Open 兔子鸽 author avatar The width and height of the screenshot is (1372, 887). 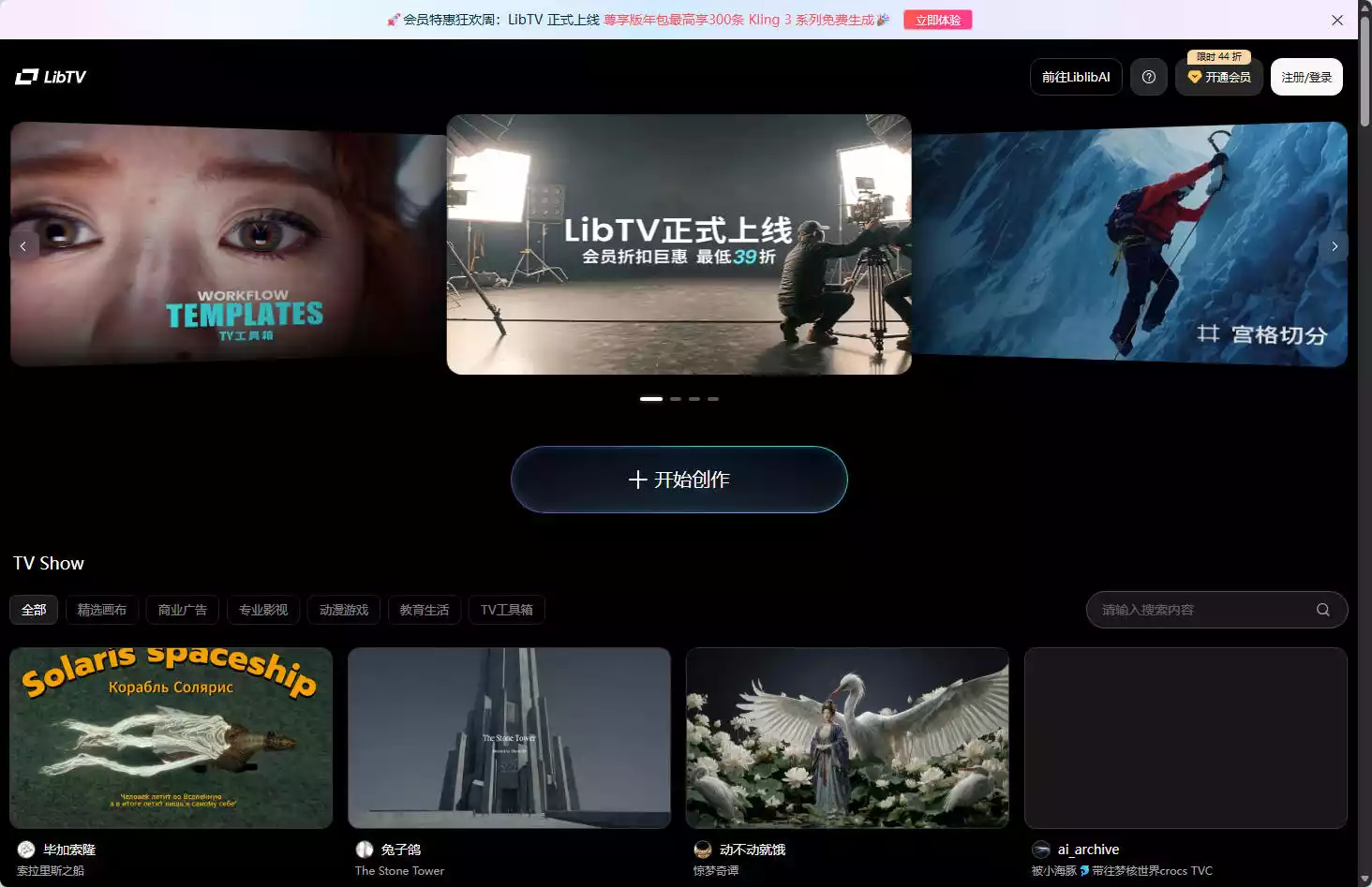tap(365, 850)
